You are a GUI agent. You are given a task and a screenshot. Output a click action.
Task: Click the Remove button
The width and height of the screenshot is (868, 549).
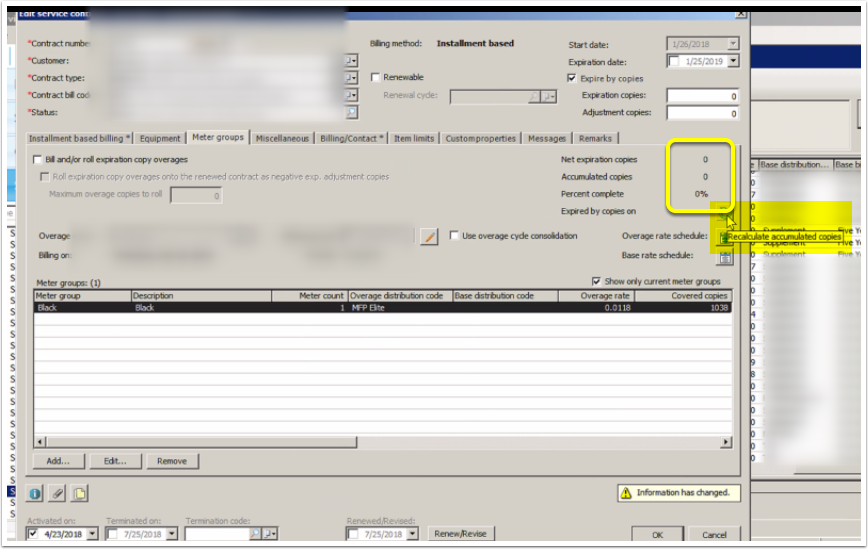(172, 461)
